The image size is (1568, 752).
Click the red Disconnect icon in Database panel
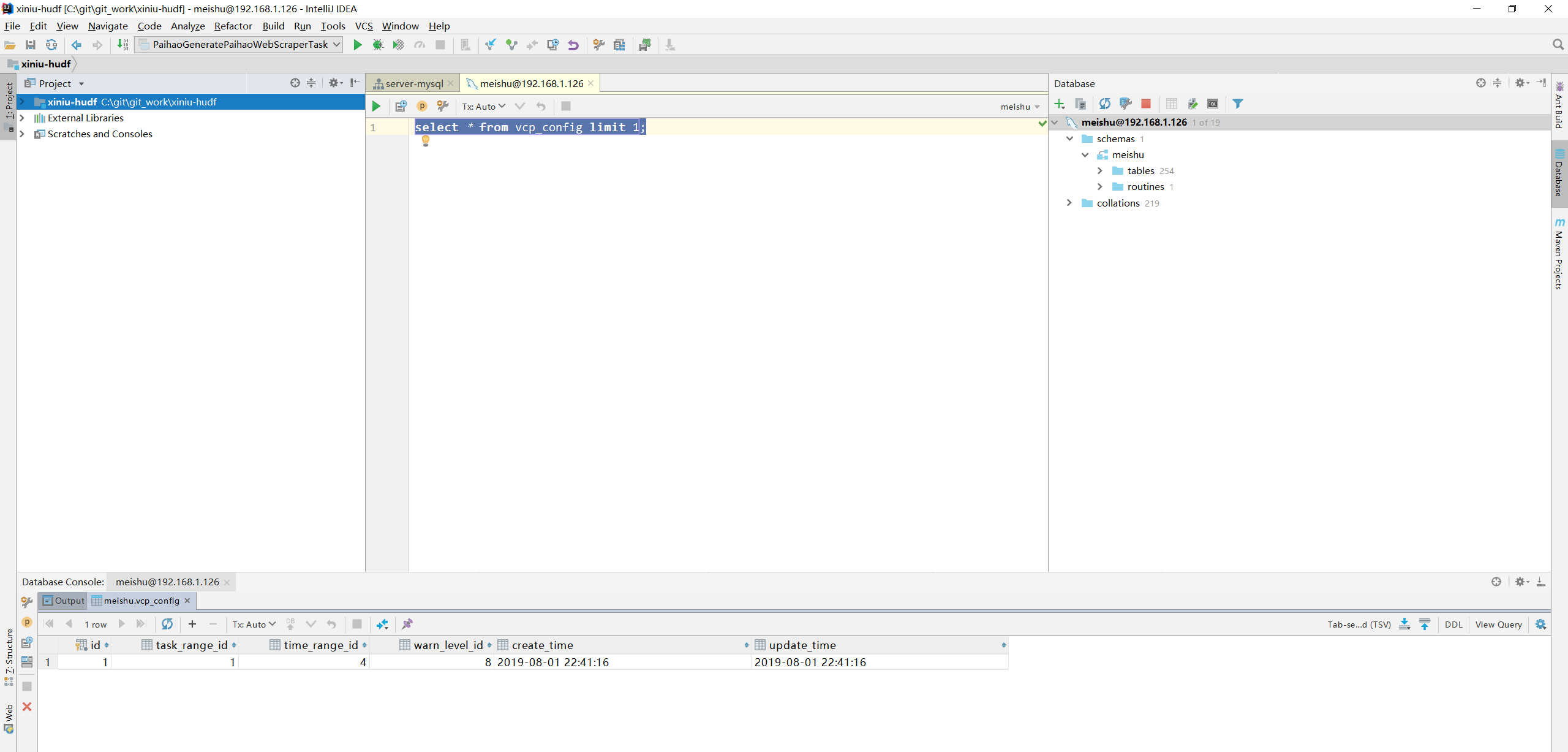pos(1145,104)
